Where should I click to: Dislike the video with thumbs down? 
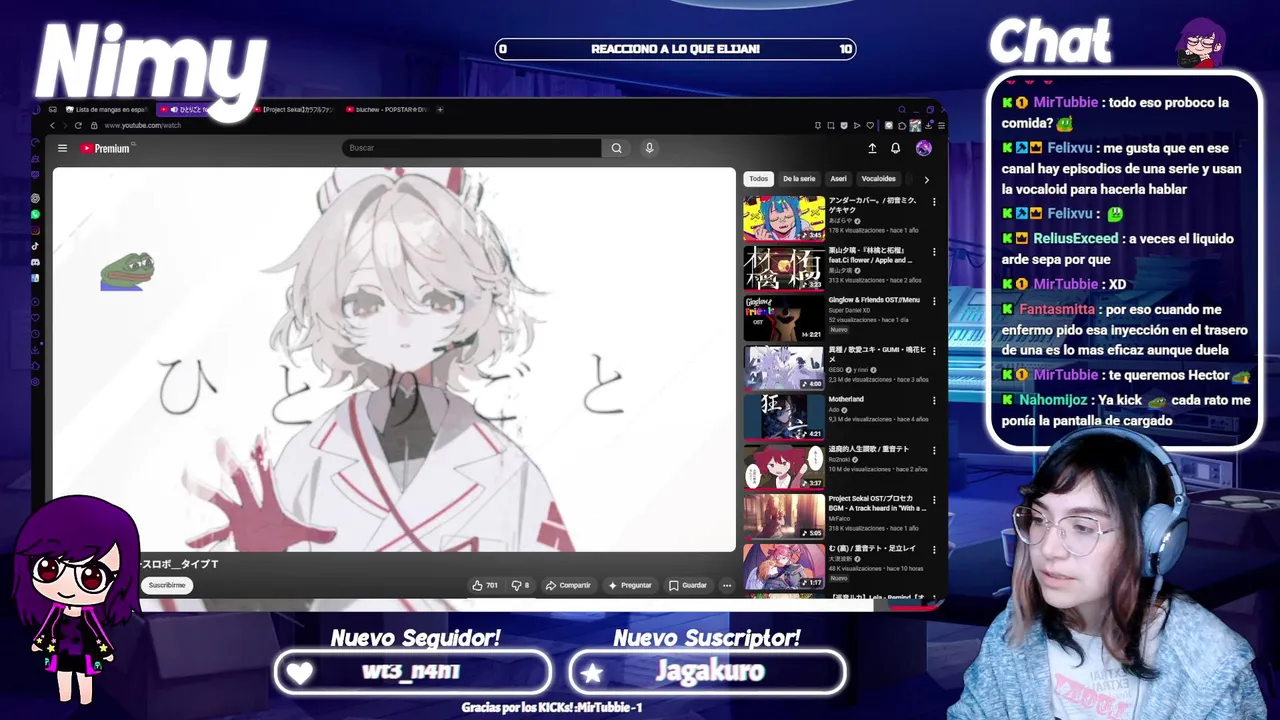coord(520,585)
